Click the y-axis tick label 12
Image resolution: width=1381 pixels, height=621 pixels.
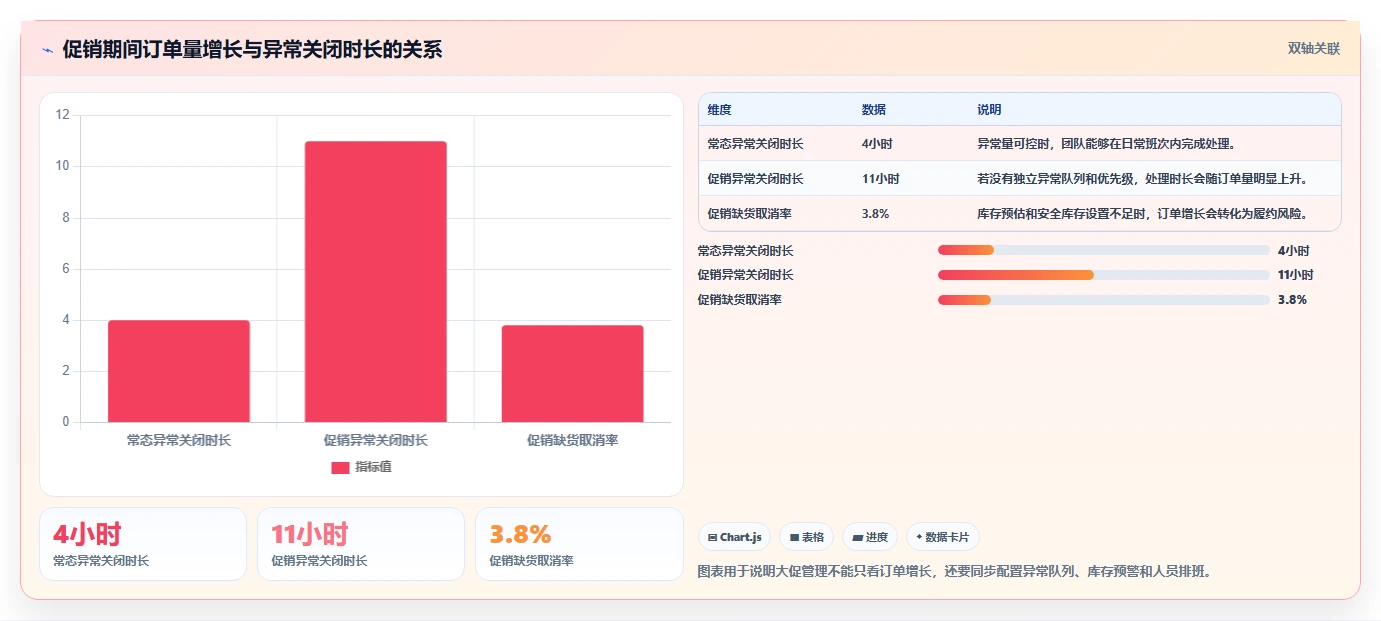pyautogui.click(x=62, y=115)
